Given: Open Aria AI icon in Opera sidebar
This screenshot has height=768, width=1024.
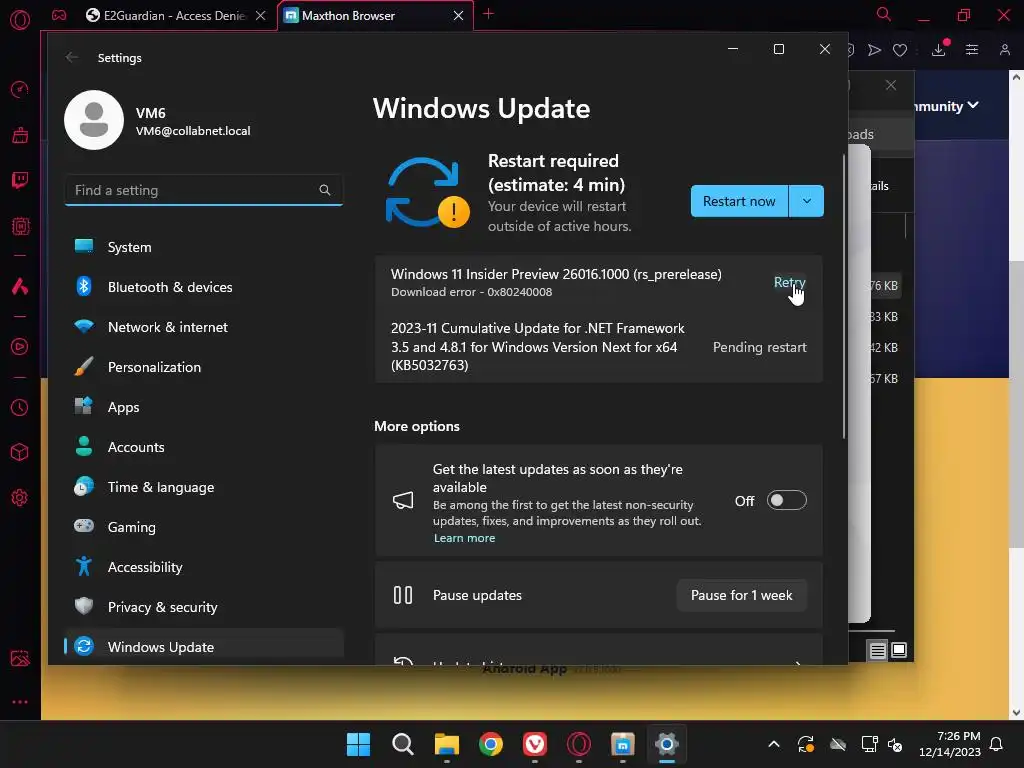Looking at the screenshot, I should [x=20, y=286].
